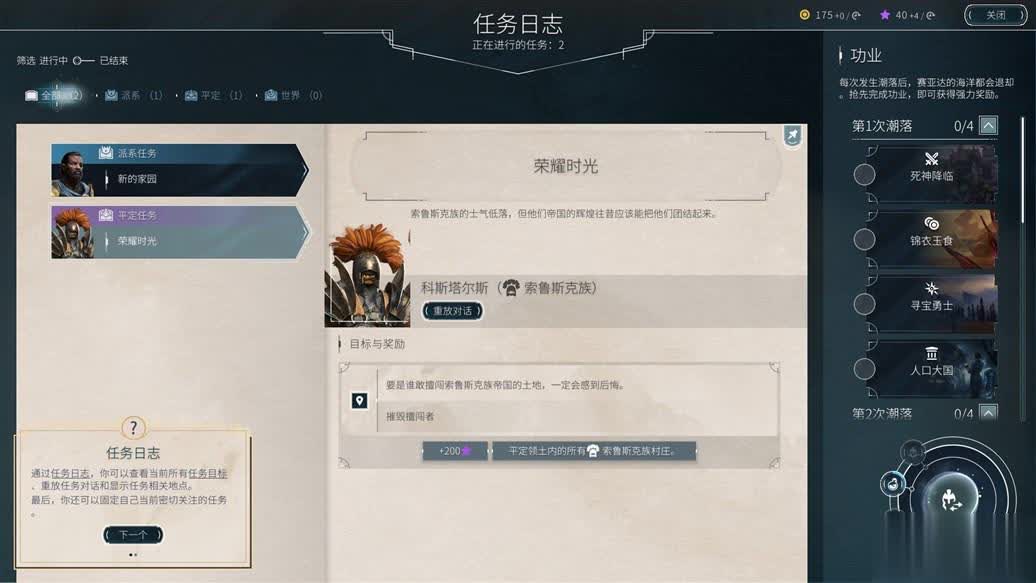The image size is (1036, 583).
Task: Collapse the 第2次潮落 section
Action: [x=988, y=412]
